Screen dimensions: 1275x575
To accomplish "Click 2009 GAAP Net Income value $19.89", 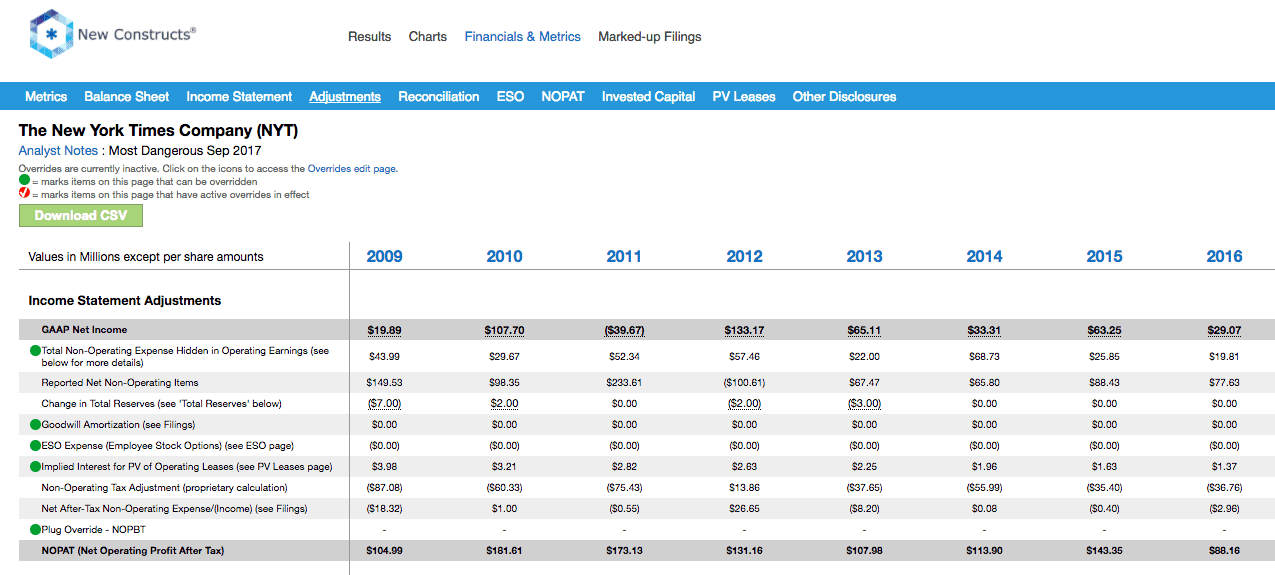I will [385, 330].
